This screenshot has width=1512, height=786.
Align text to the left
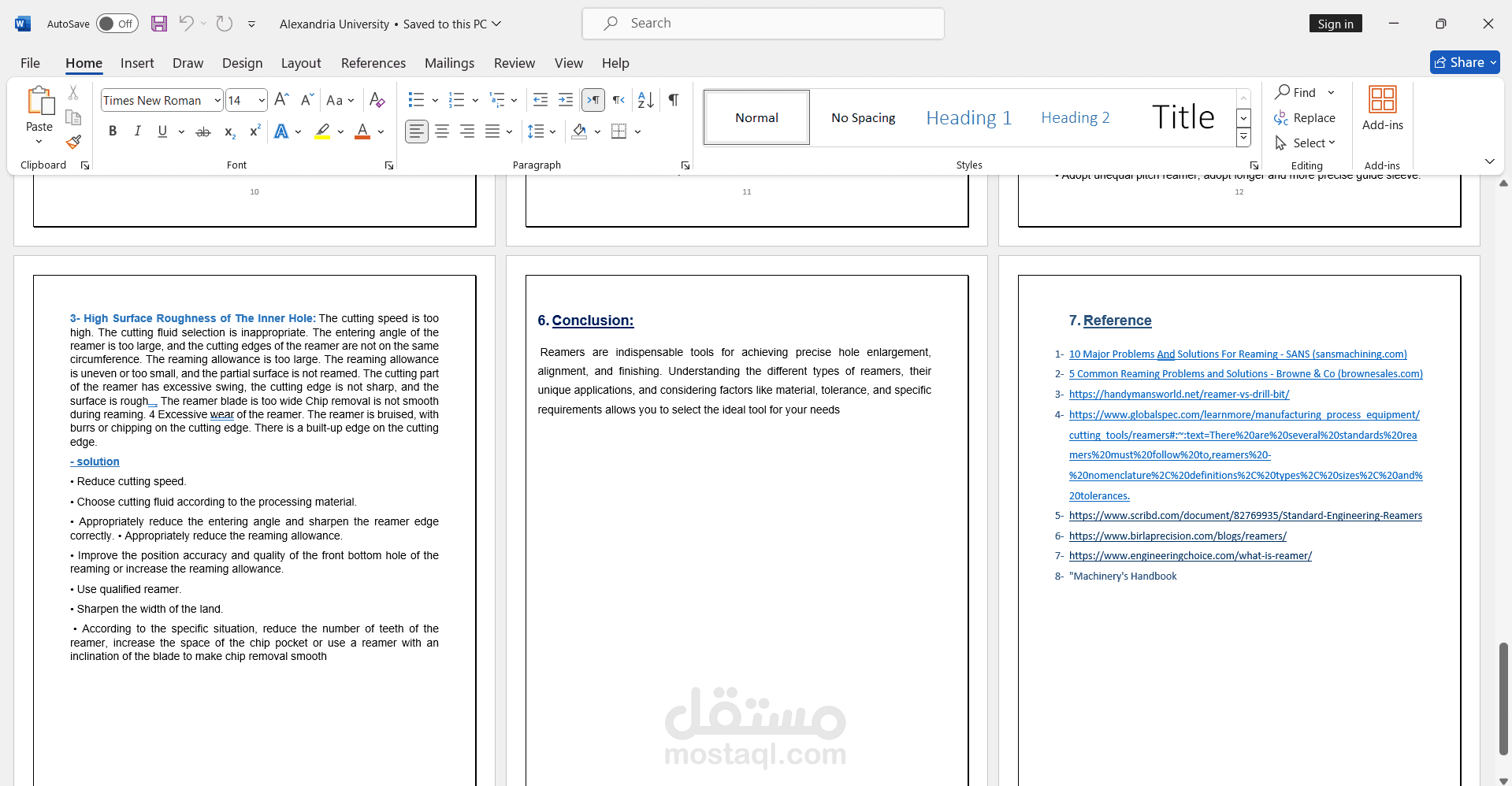coord(417,132)
